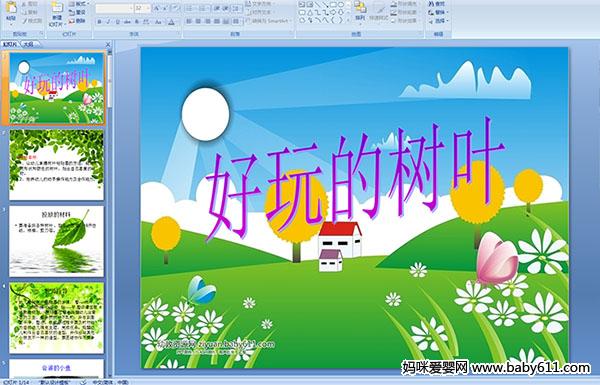Click the Find binoculars icon

pos(431,4)
